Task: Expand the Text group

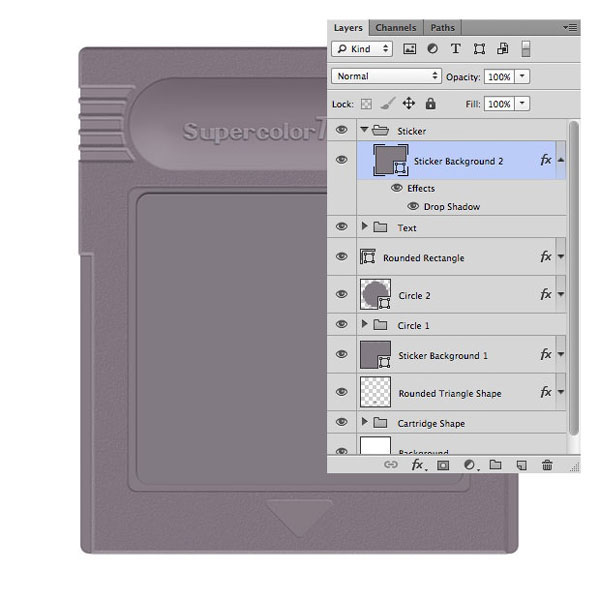Action: click(x=364, y=226)
